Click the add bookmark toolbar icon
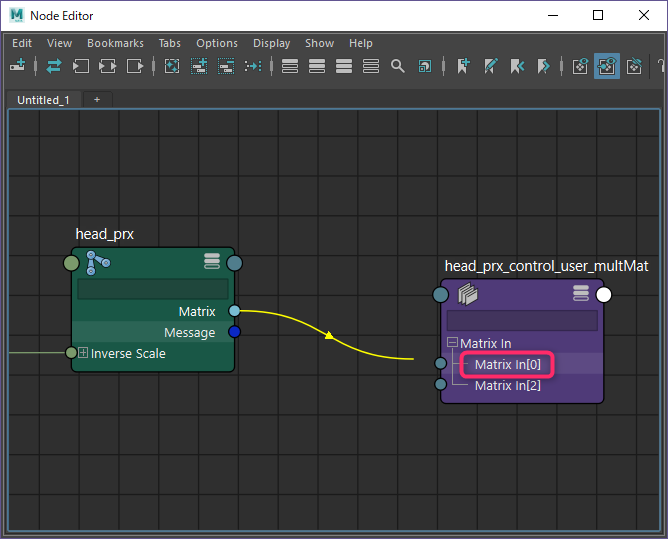This screenshot has width=668, height=539. 463,66
